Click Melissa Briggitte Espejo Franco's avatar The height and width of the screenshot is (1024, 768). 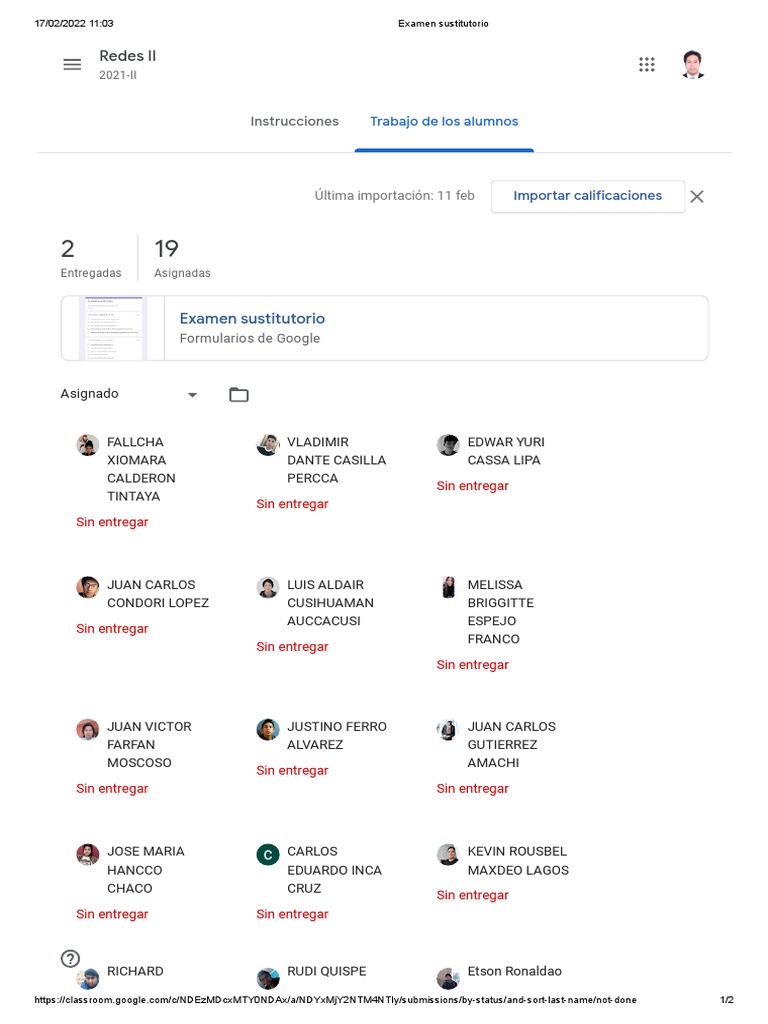[448, 588]
